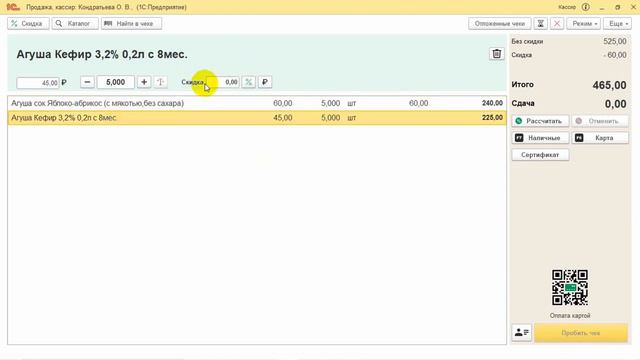Screen dimensions: 640x360
Task: Click the weight scale icon next to plus
Action: [160, 82]
